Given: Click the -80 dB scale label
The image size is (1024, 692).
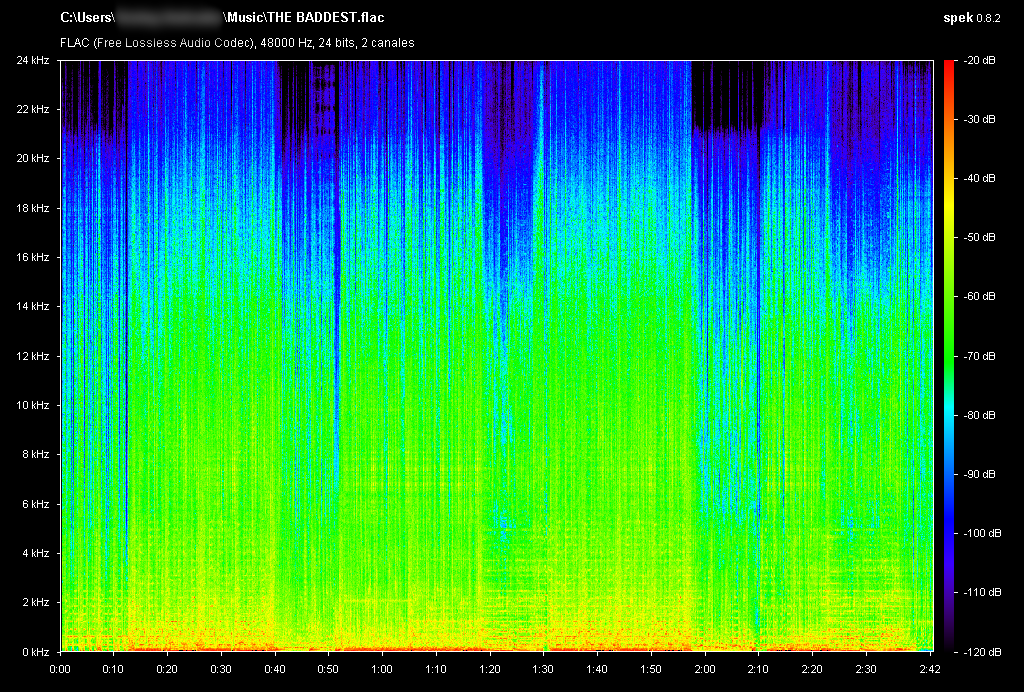Looking at the screenshot, I should click(980, 415).
